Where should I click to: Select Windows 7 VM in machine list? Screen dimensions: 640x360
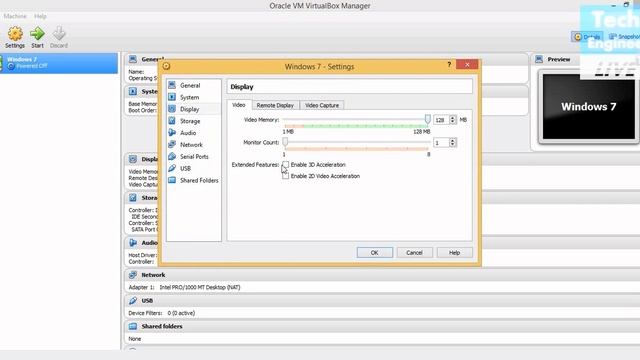[x=59, y=63]
